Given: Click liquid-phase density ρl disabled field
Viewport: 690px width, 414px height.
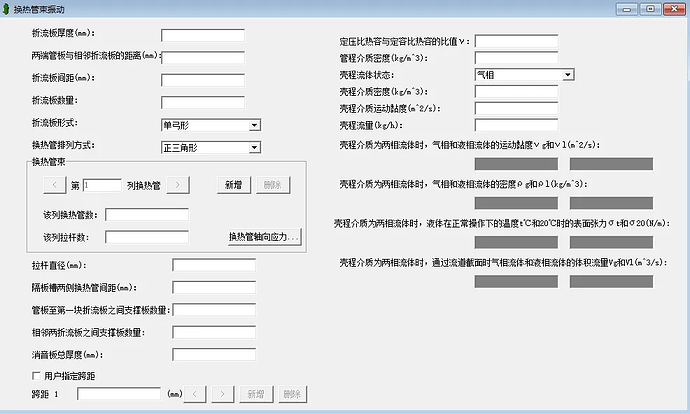Looking at the screenshot, I should tap(611, 203).
